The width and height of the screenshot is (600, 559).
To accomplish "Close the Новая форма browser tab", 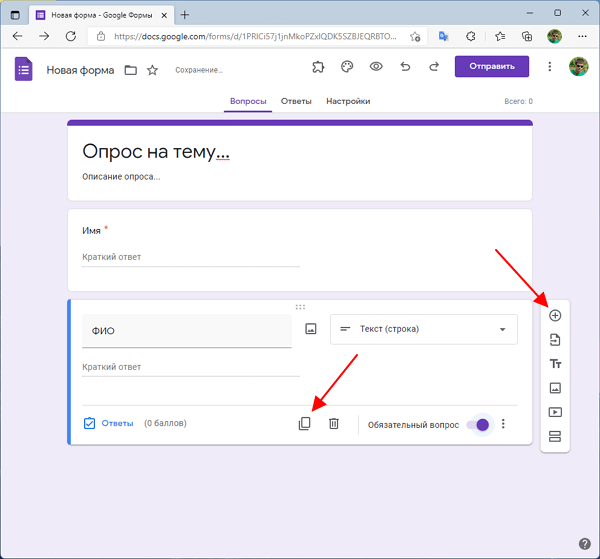I will coord(164,15).
